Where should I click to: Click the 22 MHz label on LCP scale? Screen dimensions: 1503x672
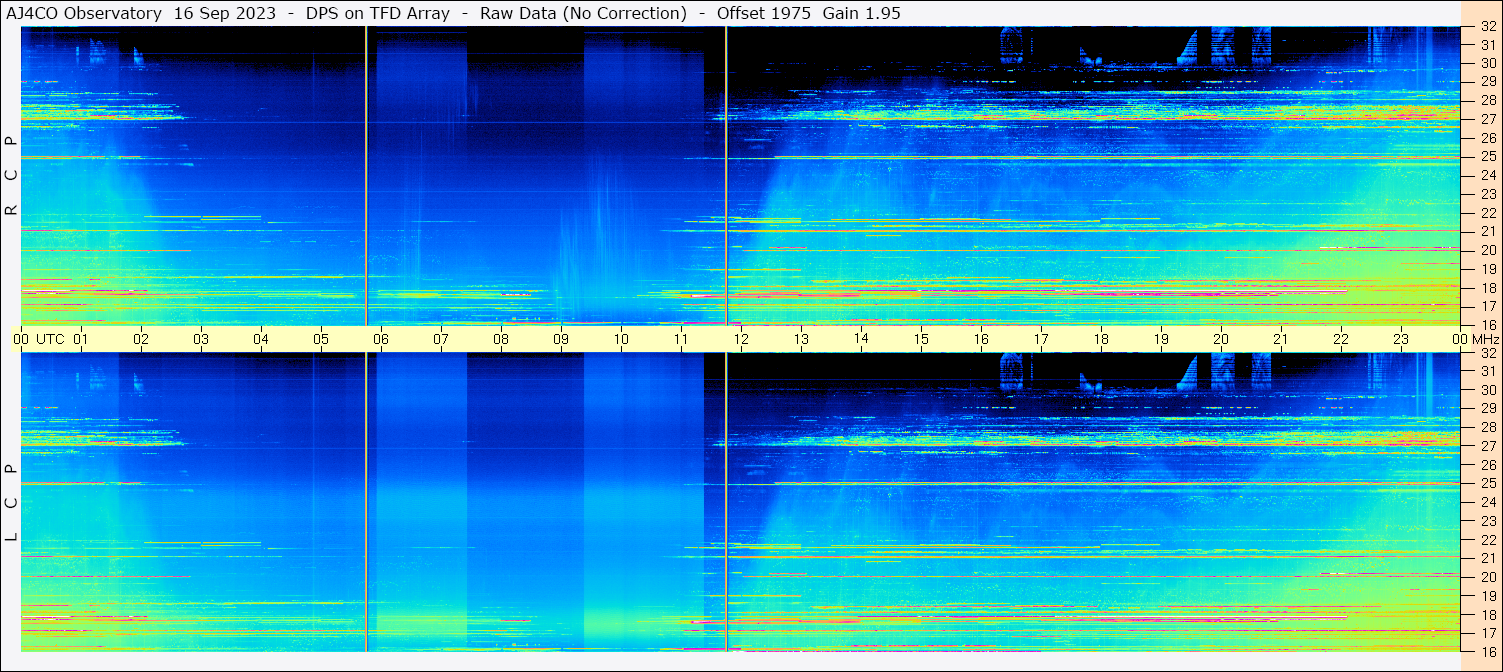pyautogui.click(x=1487, y=540)
